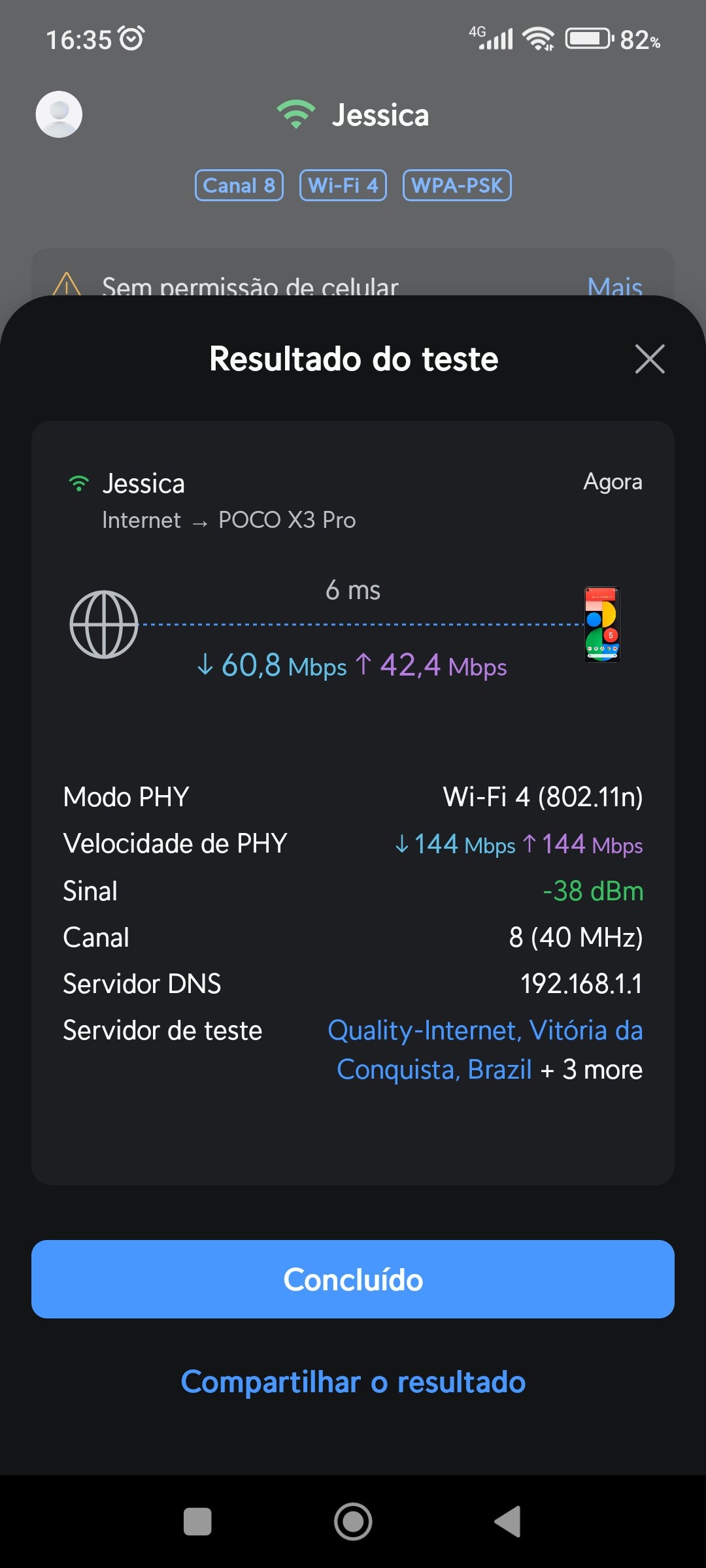Tap the Concluído button
The image size is (706, 1568).
pyautogui.click(x=353, y=1279)
